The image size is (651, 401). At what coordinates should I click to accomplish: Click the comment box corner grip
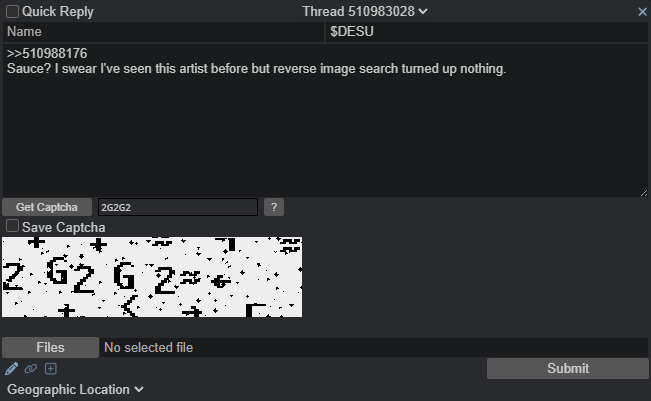644,193
